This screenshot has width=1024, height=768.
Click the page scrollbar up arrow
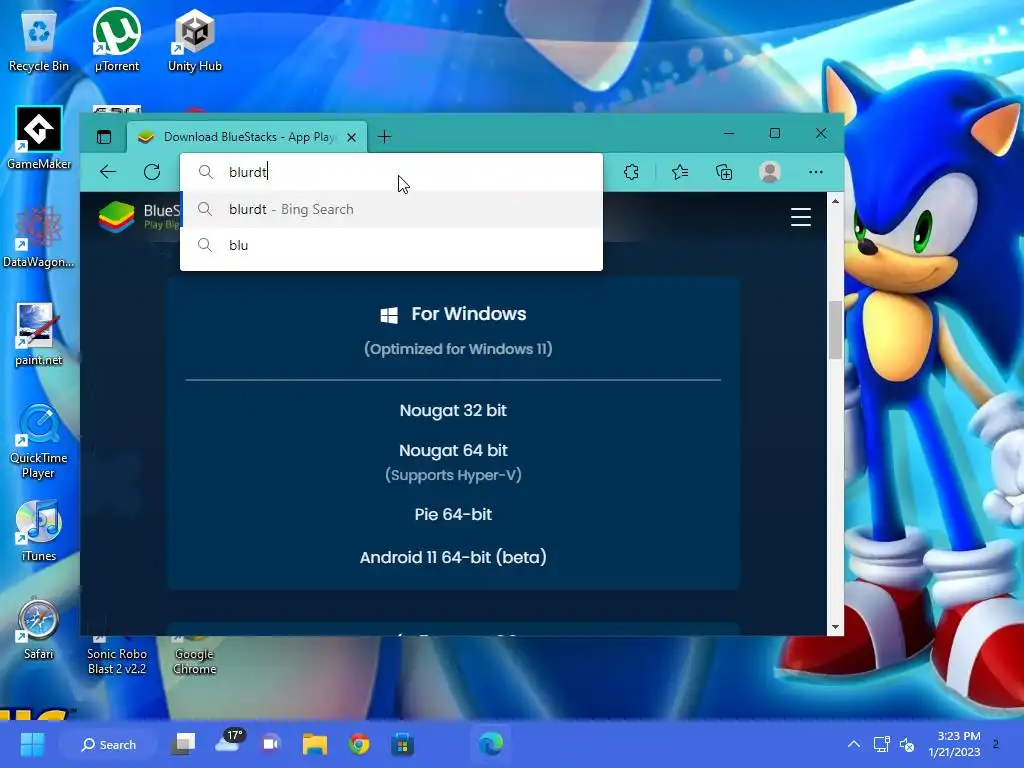point(835,201)
